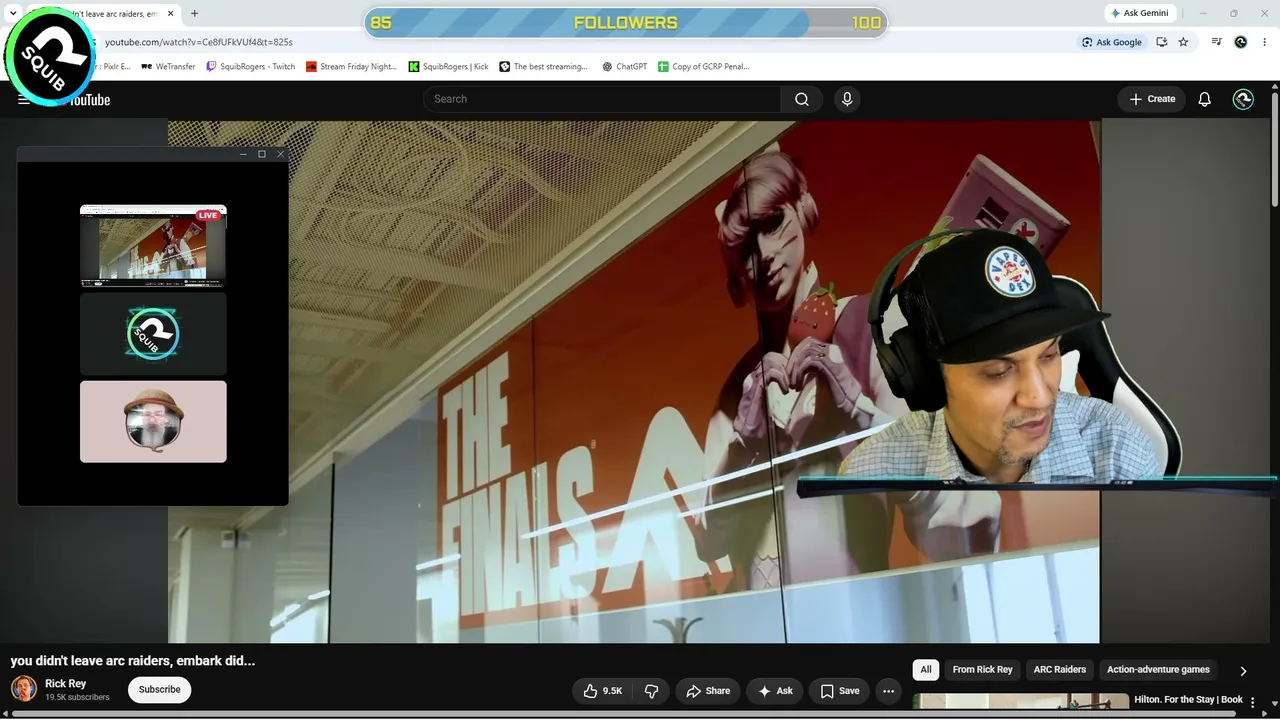Share the video

[708, 691]
